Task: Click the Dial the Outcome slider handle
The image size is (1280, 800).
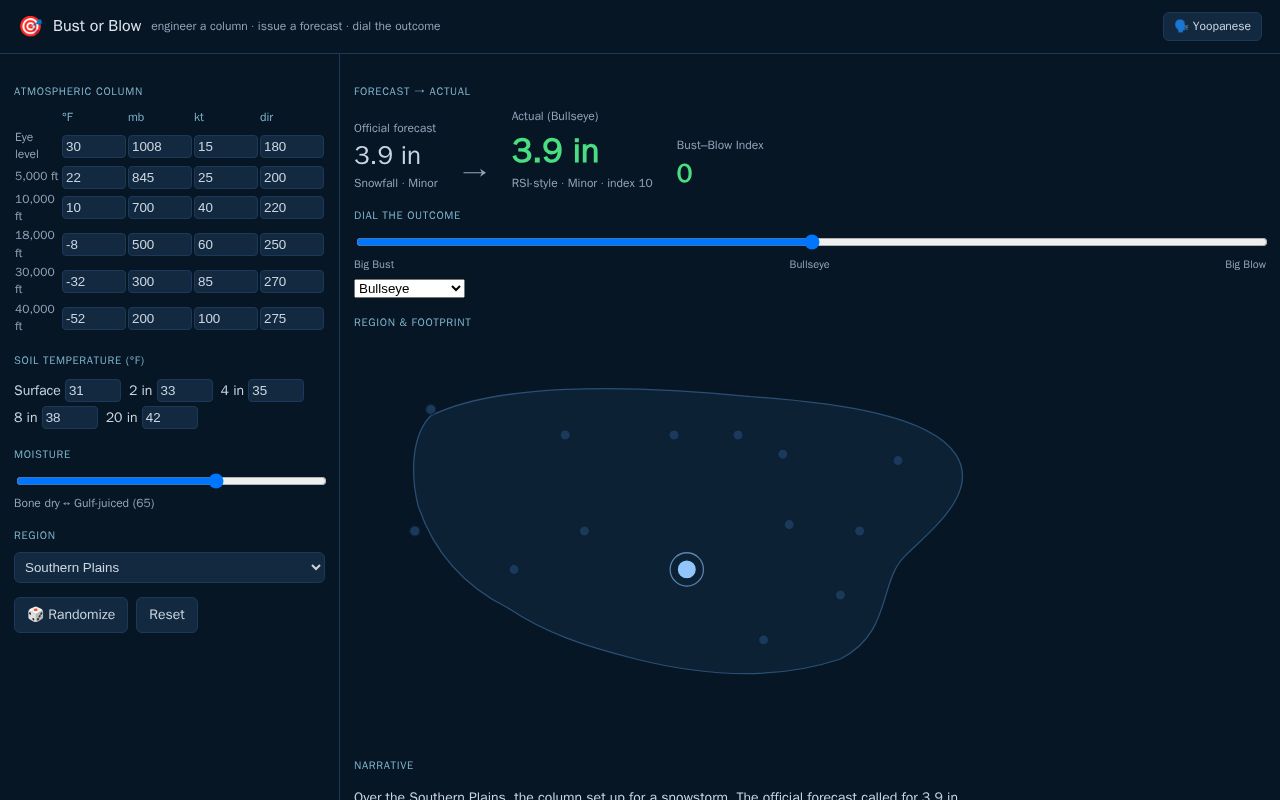Action: [812, 242]
